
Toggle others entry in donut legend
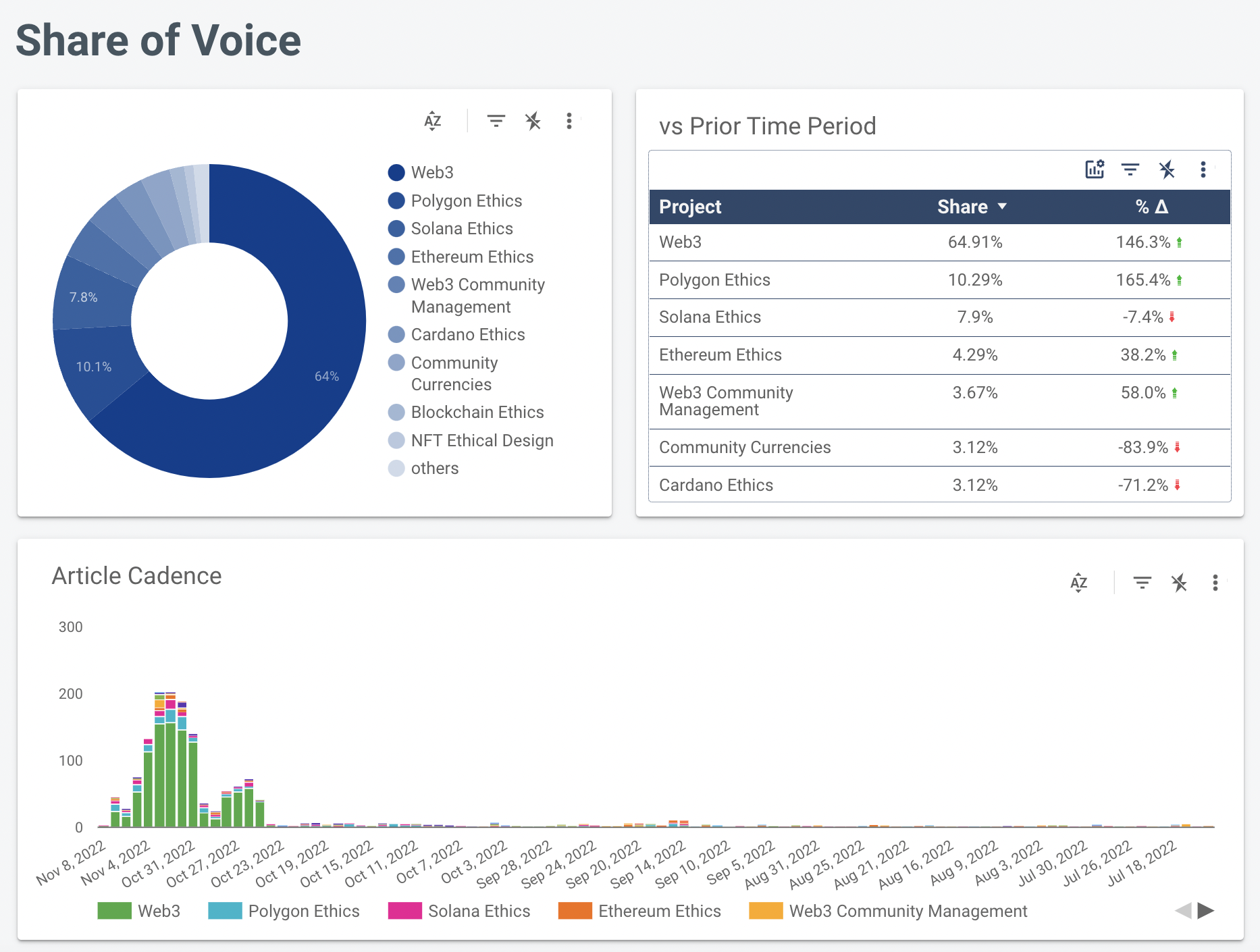click(423, 468)
